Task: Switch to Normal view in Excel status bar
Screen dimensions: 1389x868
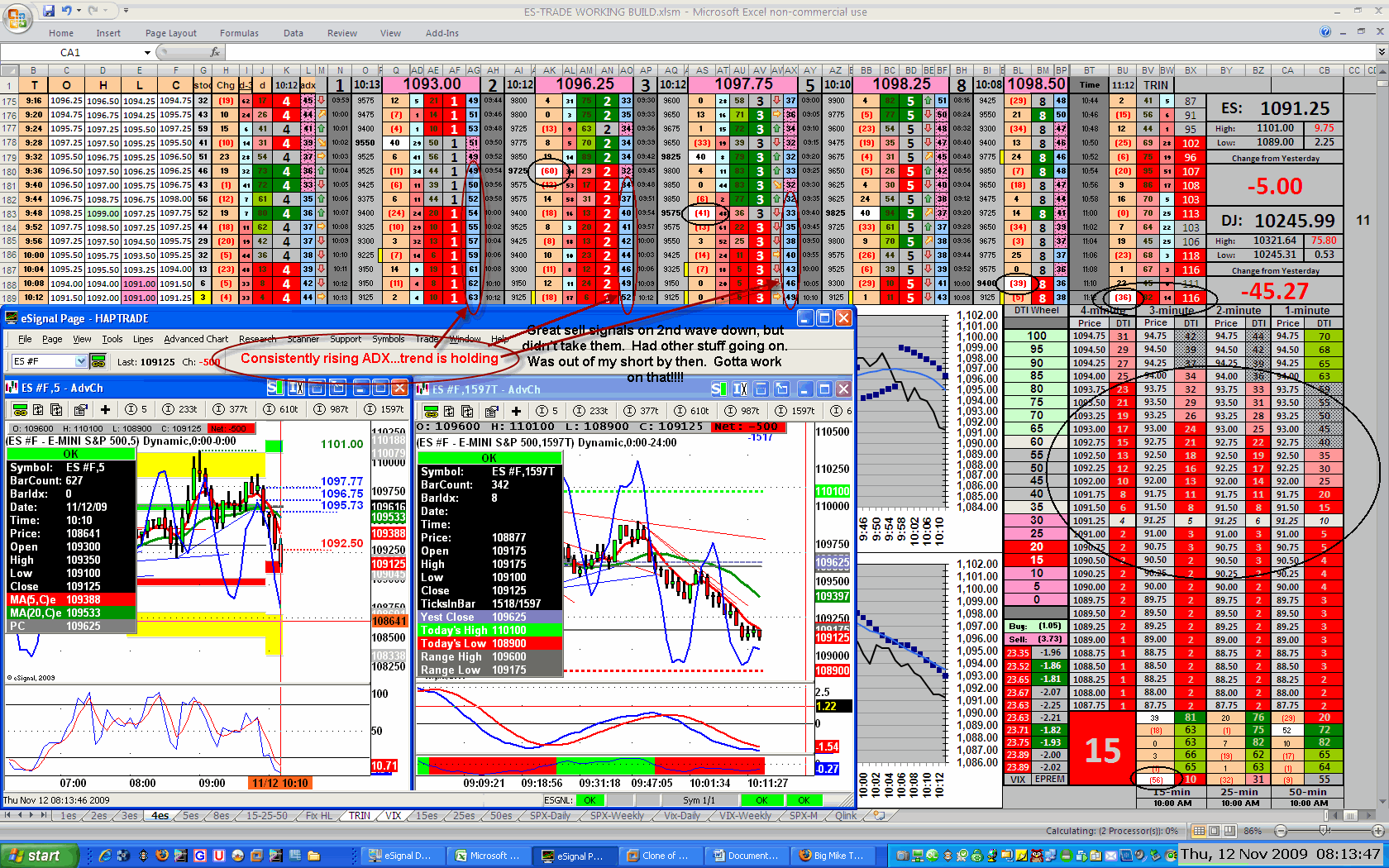Action: [x=1200, y=831]
